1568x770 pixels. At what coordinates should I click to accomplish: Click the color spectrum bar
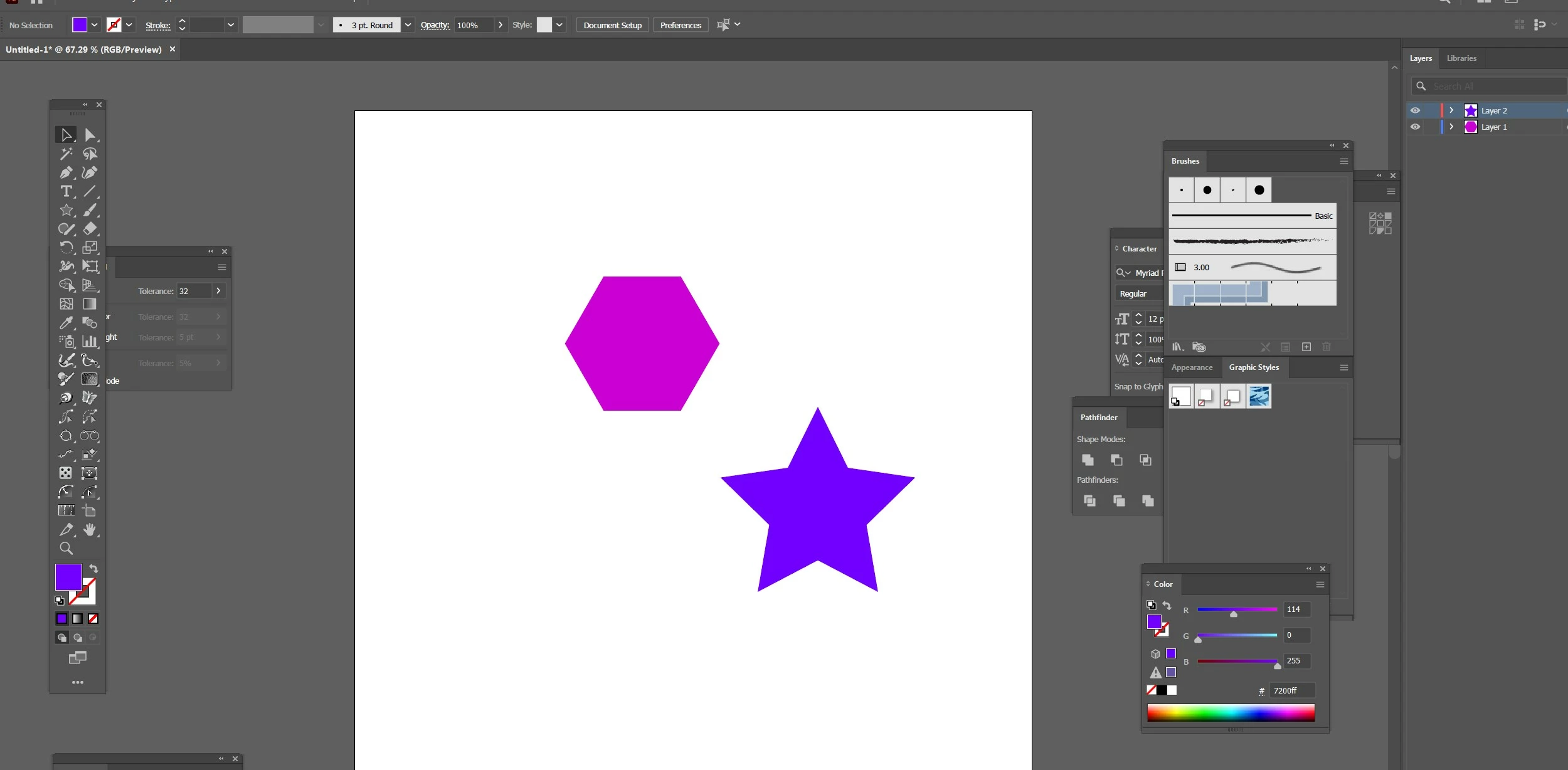click(1230, 712)
